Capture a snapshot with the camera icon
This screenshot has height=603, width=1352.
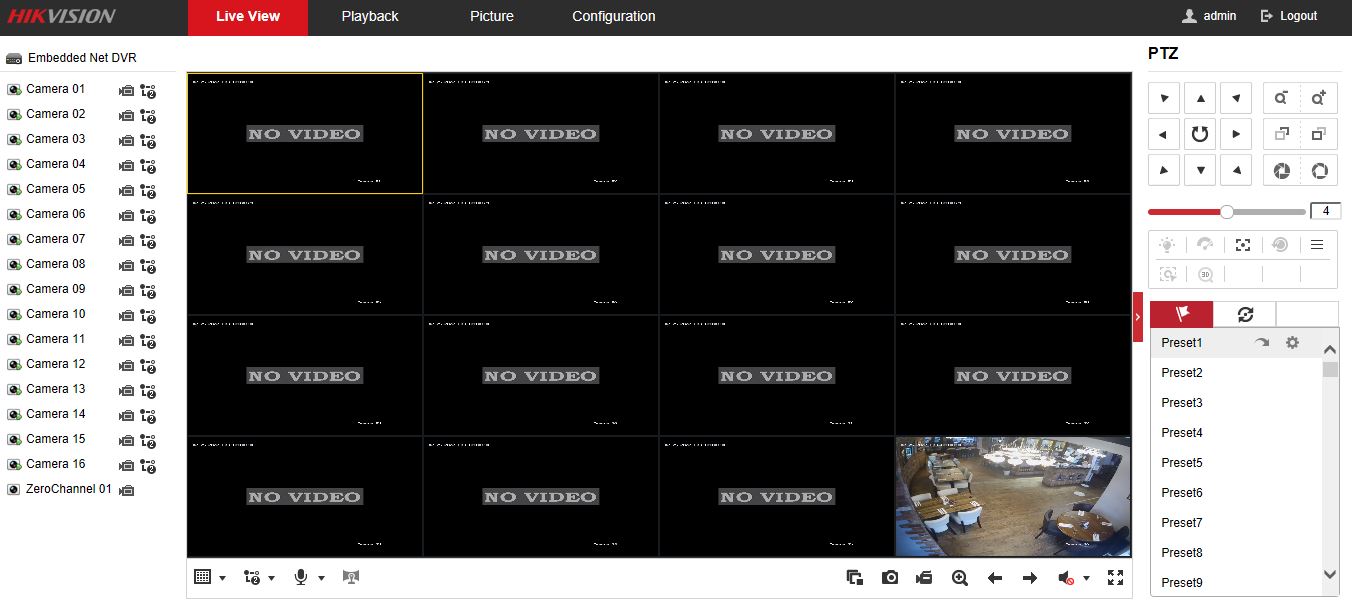[889, 578]
